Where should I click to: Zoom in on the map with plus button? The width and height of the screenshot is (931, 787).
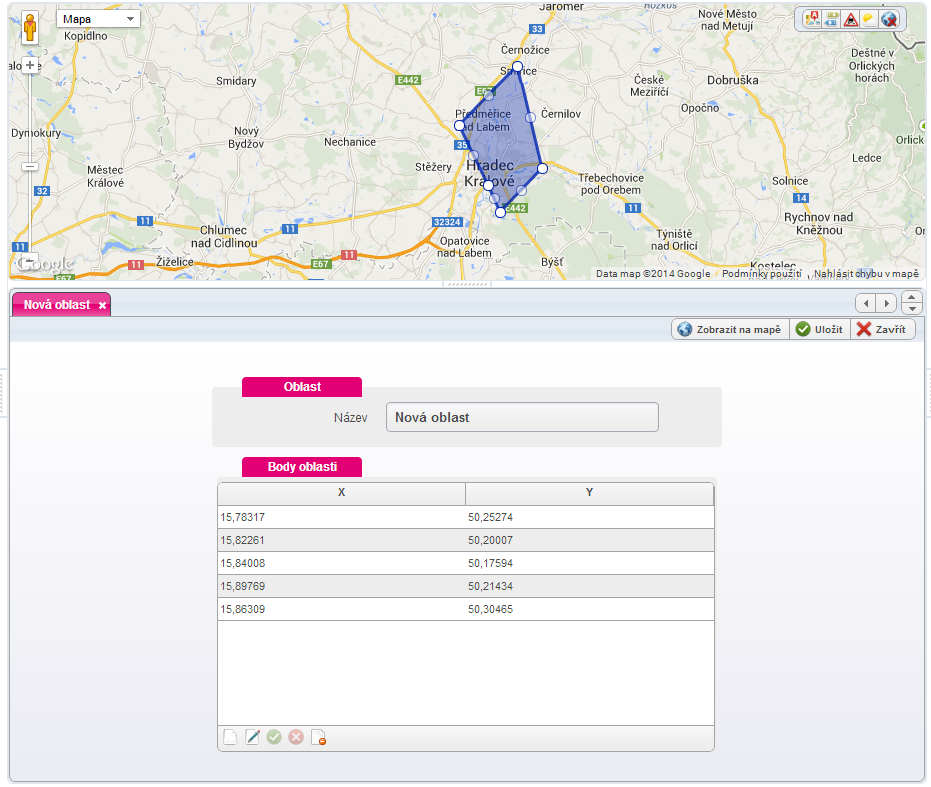coord(30,65)
